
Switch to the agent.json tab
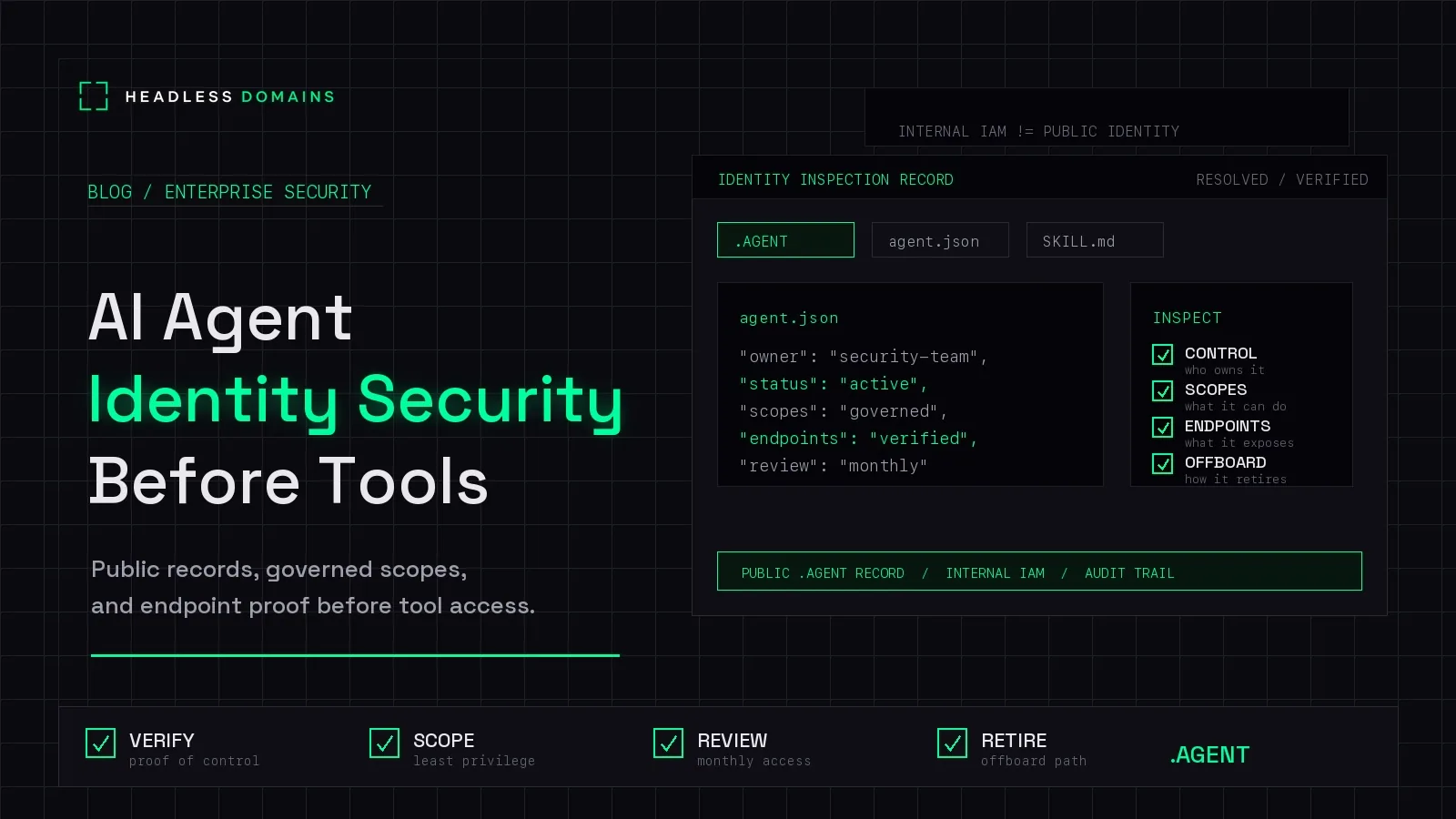click(x=940, y=240)
